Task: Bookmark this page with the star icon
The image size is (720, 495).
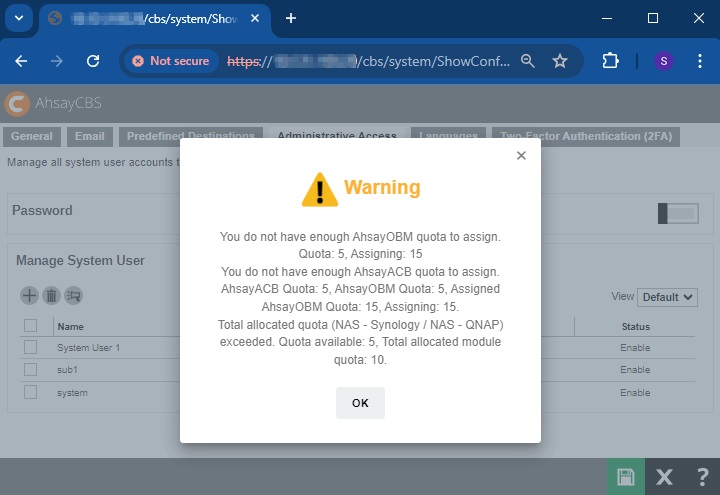Action: tap(560, 61)
